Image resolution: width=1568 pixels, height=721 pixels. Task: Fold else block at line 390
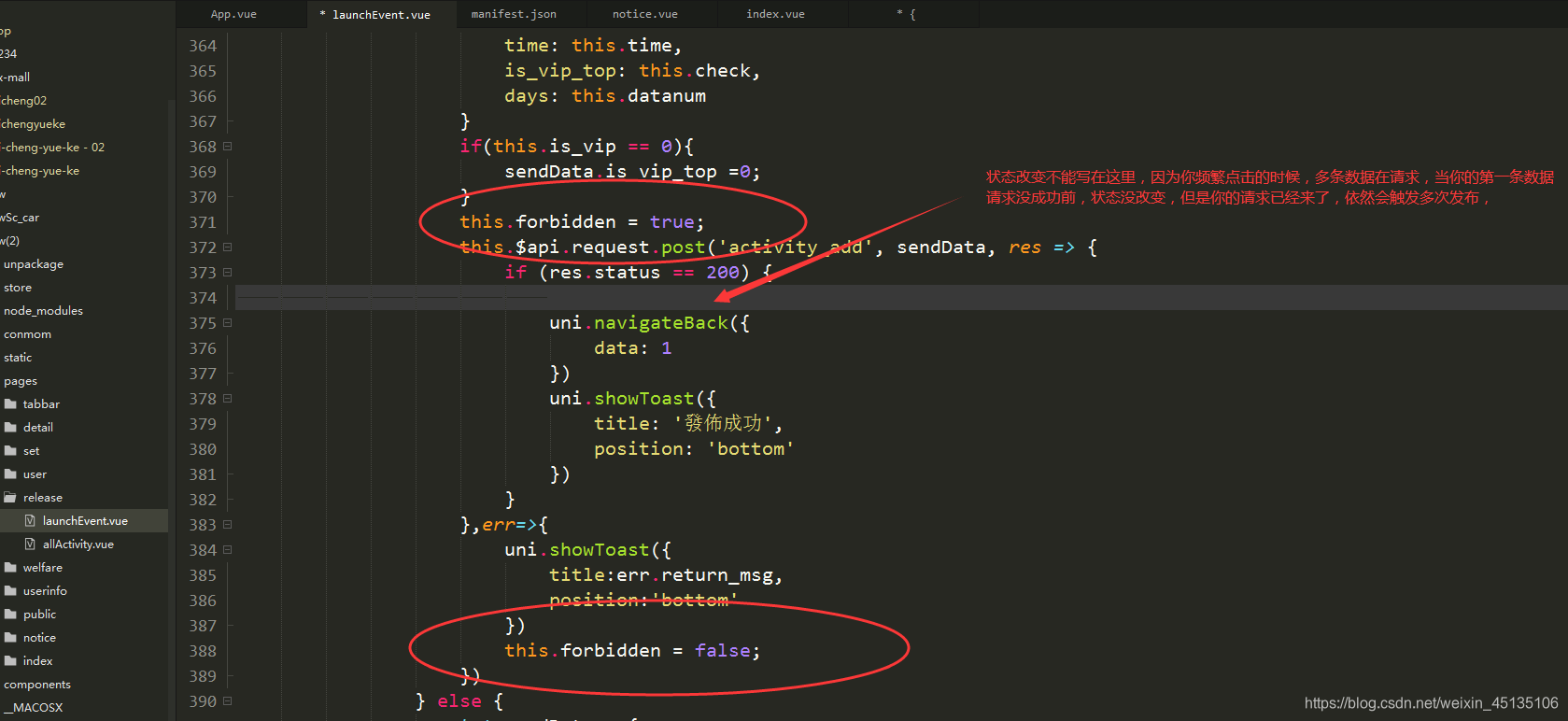tap(227, 701)
